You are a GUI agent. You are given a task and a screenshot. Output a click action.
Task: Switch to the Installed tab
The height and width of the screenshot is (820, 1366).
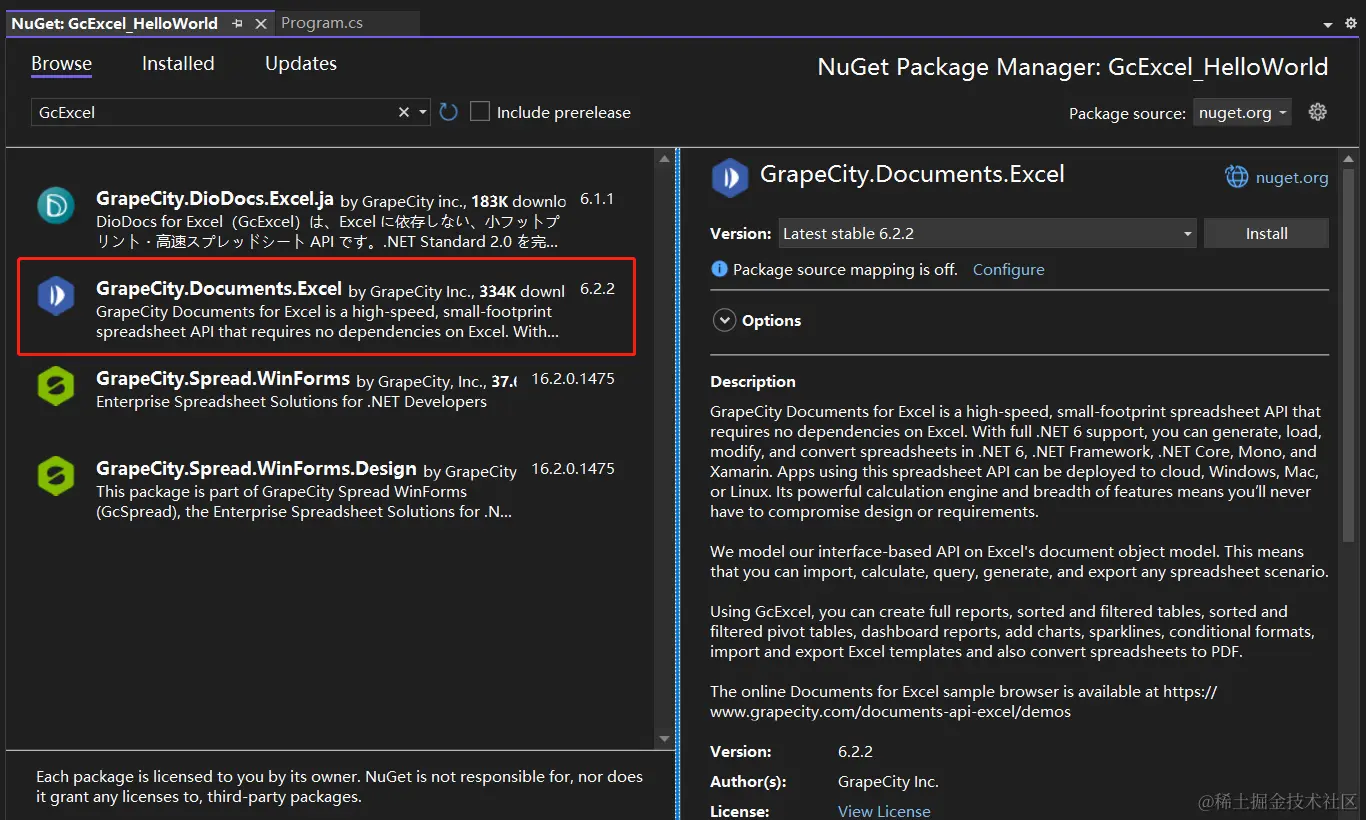178,63
